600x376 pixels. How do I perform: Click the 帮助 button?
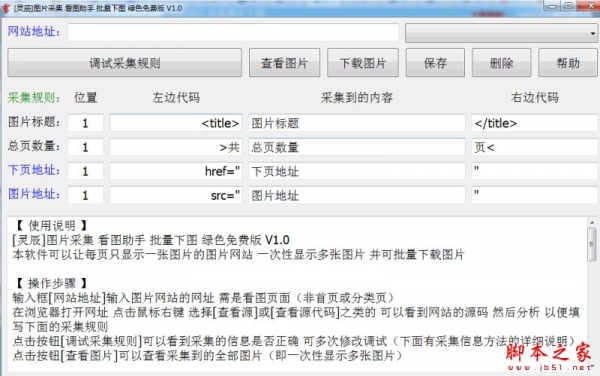pyautogui.click(x=568, y=63)
